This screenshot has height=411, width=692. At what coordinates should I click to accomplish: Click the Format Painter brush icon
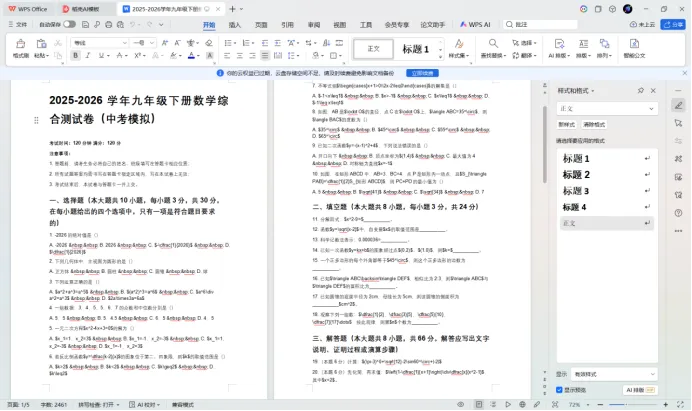20,44
